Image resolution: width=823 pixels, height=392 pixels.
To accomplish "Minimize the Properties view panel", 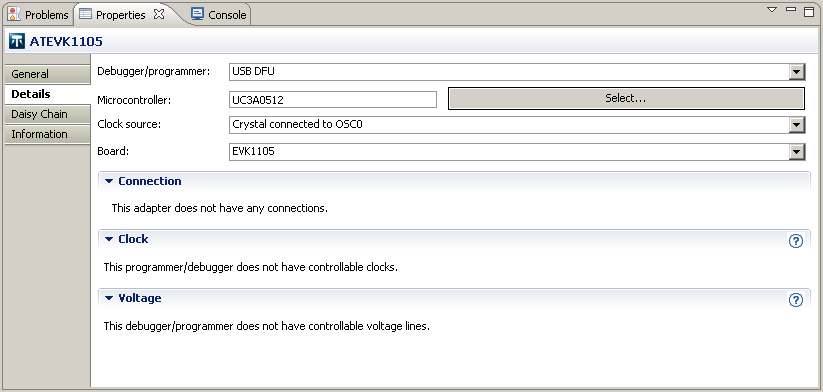I will click(790, 9).
